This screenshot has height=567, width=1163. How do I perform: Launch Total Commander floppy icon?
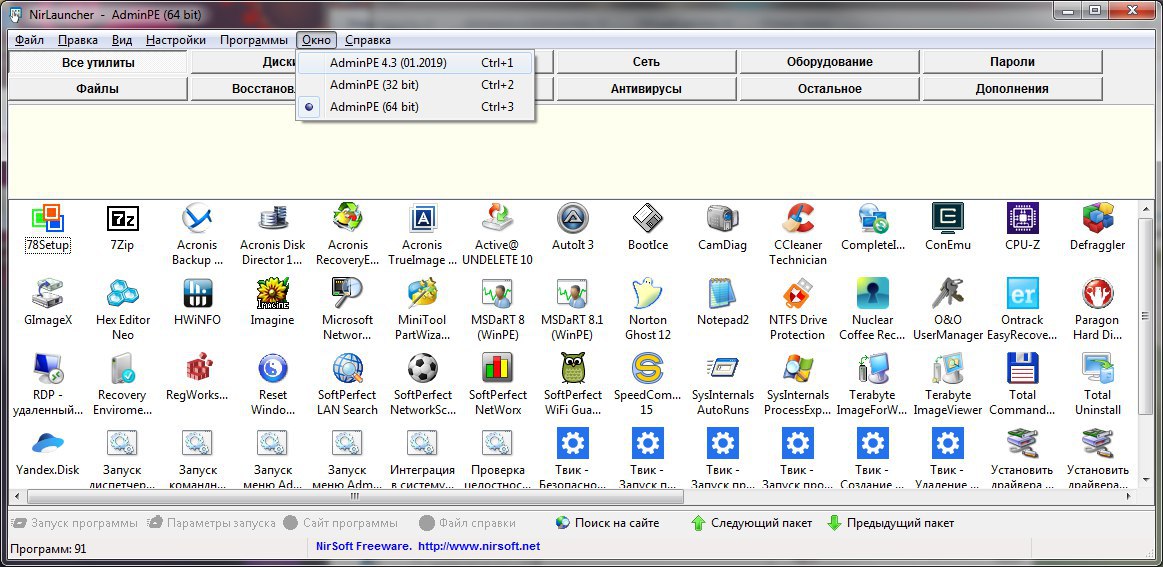coord(1023,369)
